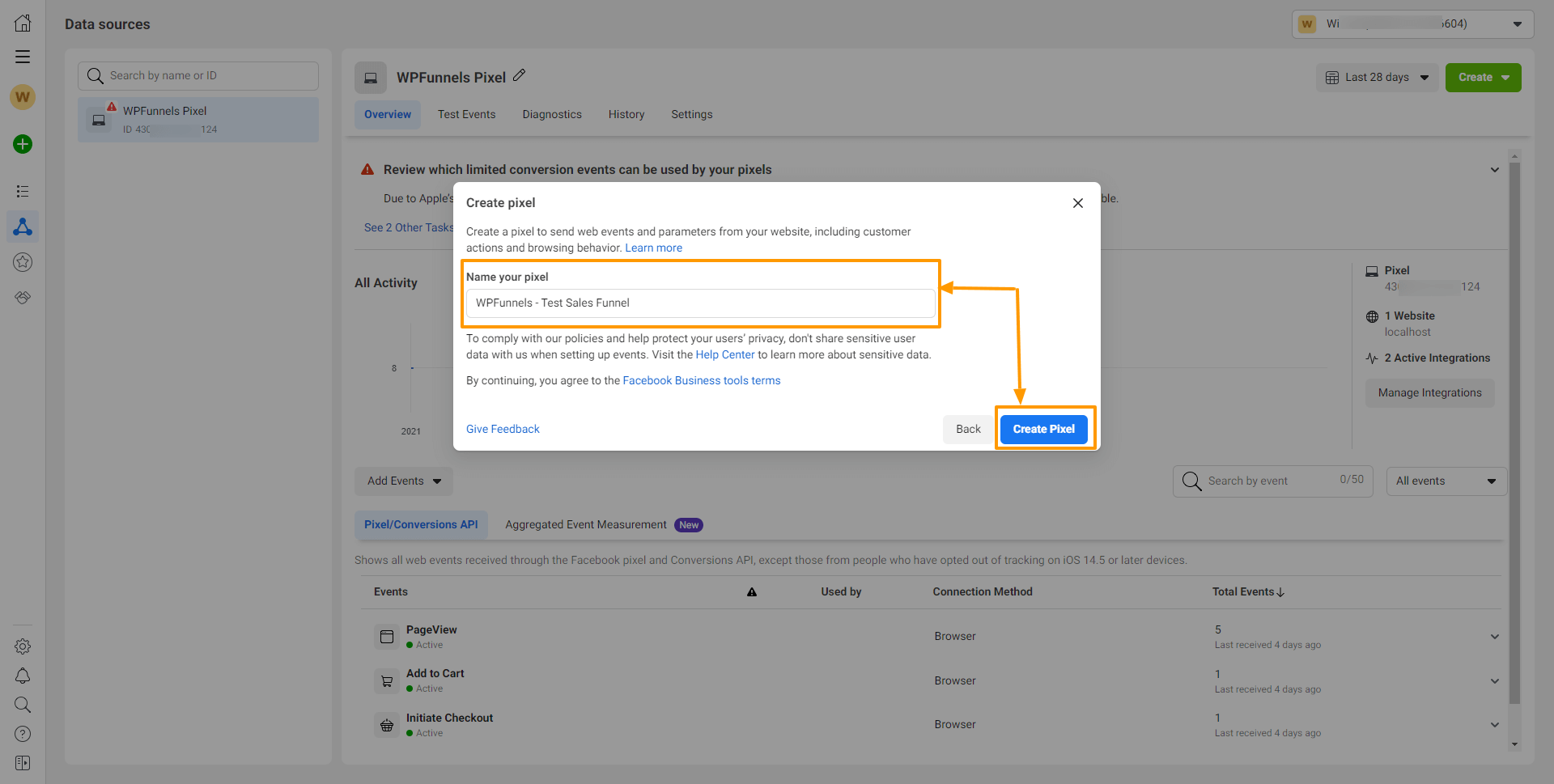Open the Learn more link
Viewport: 1554px width, 784px height.
pos(653,248)
